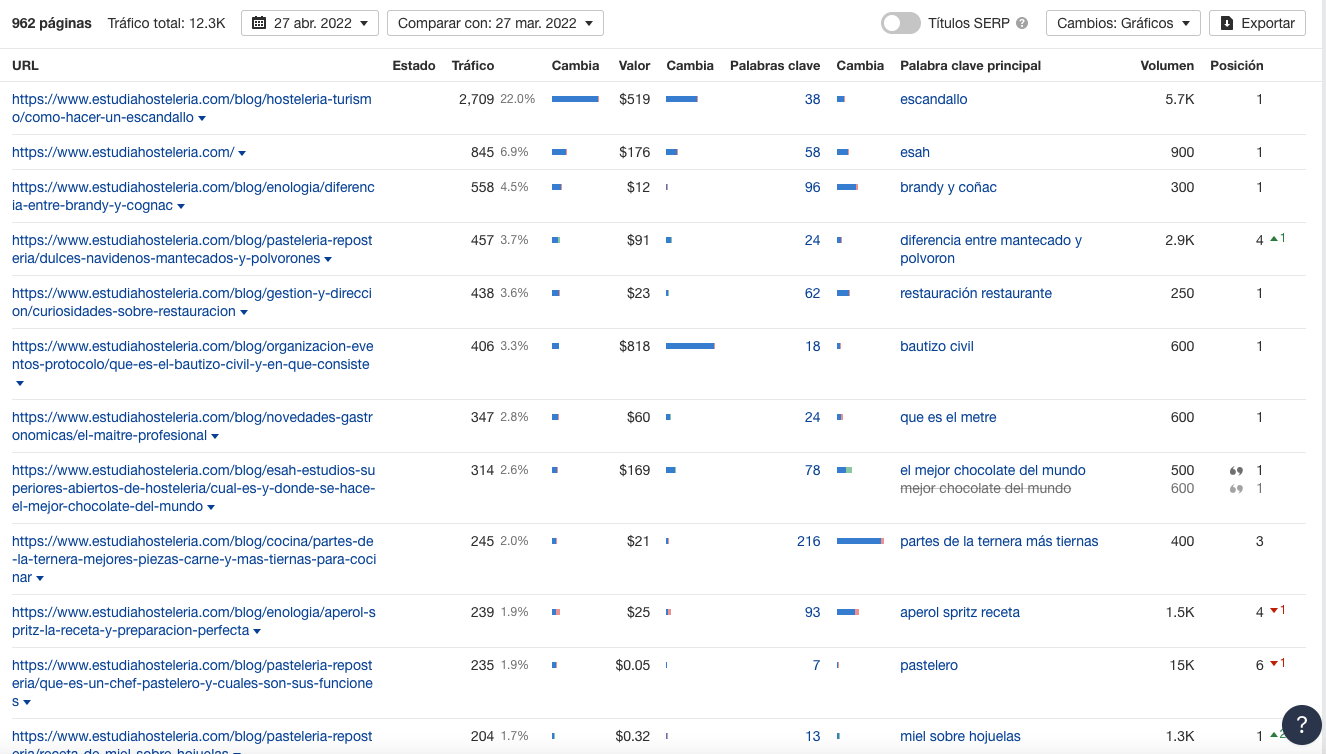Open the Comparar con: 27 mar. 2022 dropdown

pos(495,23)
